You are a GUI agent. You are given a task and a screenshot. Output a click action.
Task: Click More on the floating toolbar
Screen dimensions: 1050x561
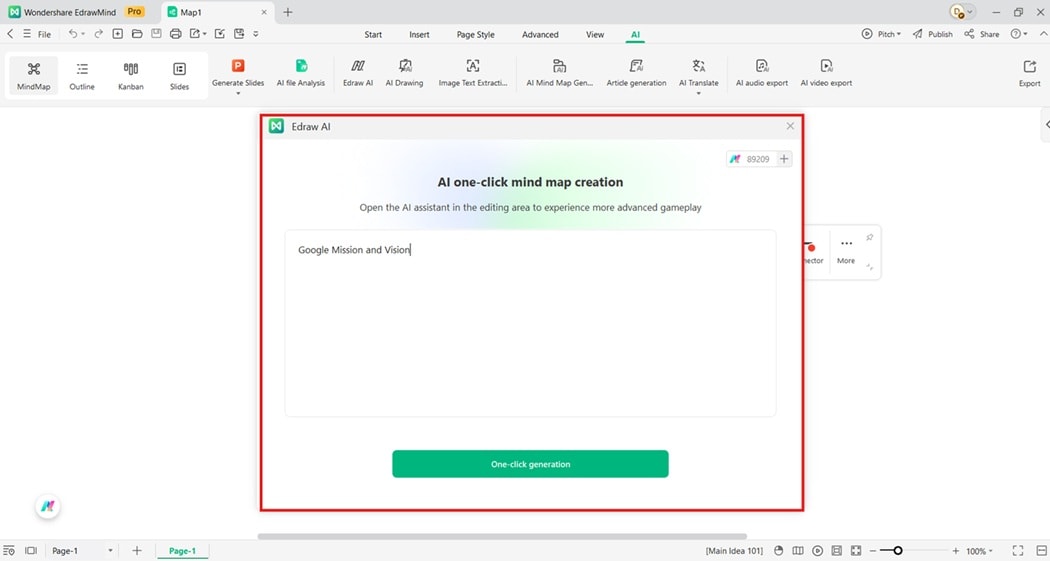coord(846,251)
